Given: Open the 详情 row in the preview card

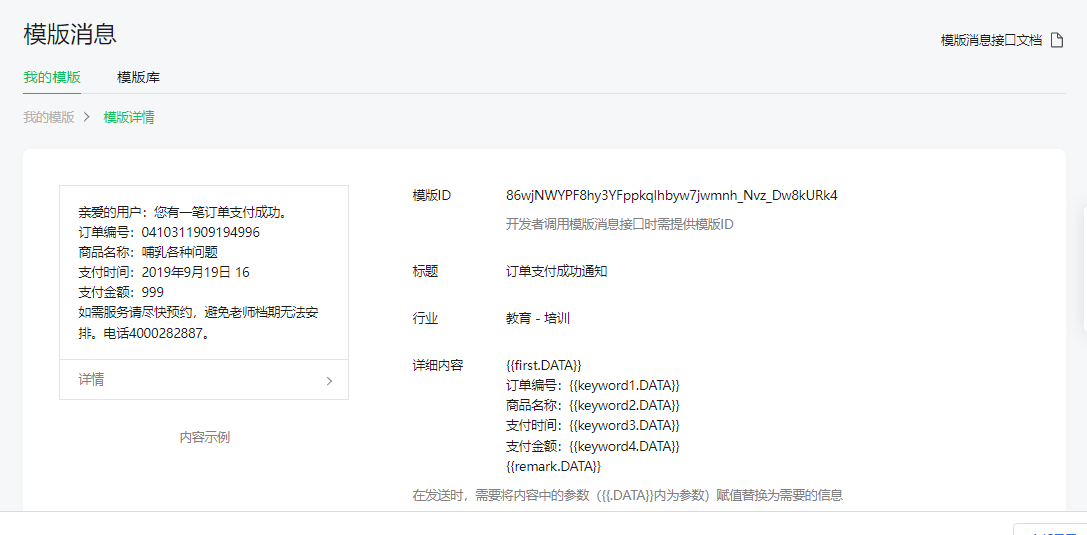Looking at the screenshot, I should 204,380.
